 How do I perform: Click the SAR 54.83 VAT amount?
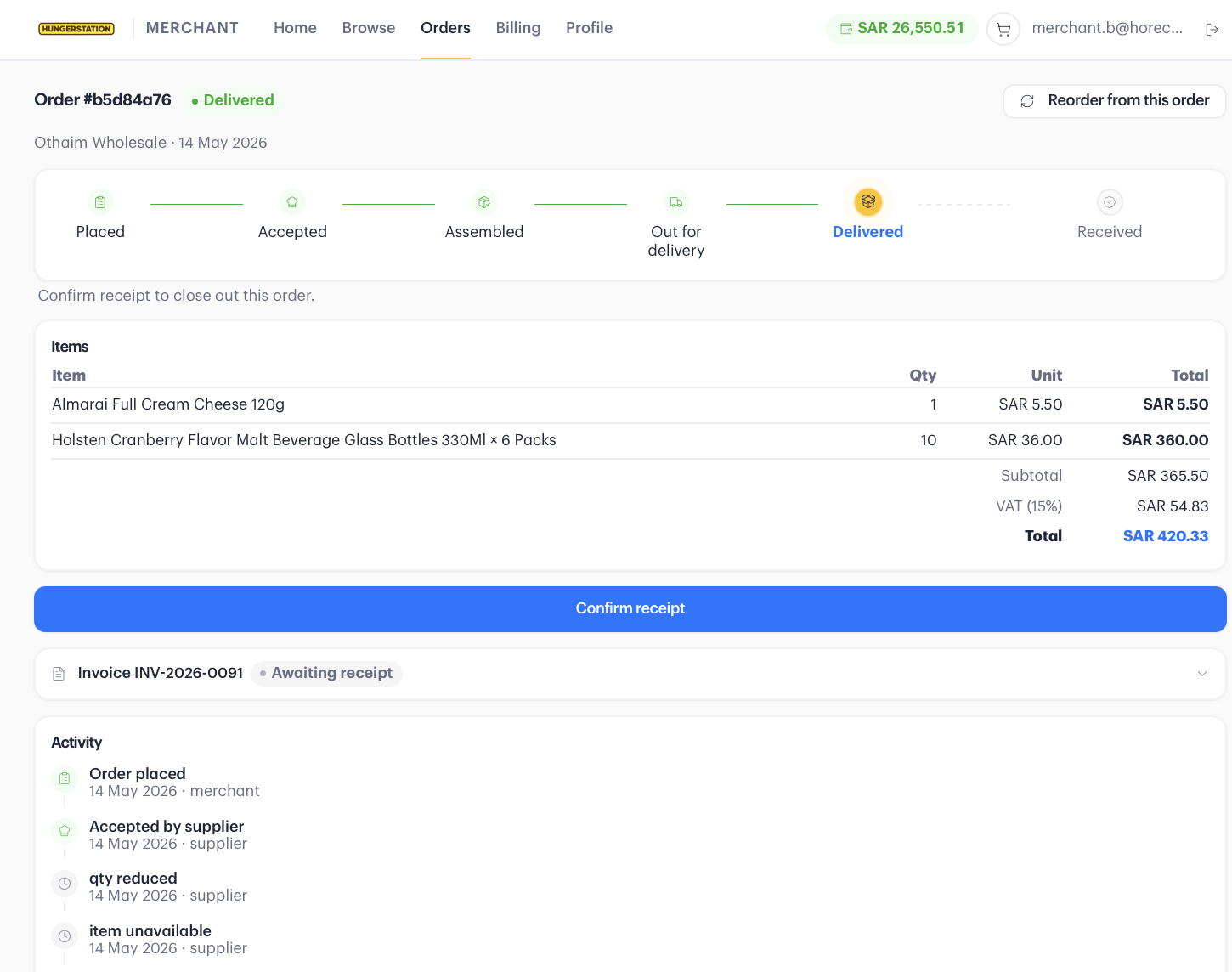(1173, 506)
